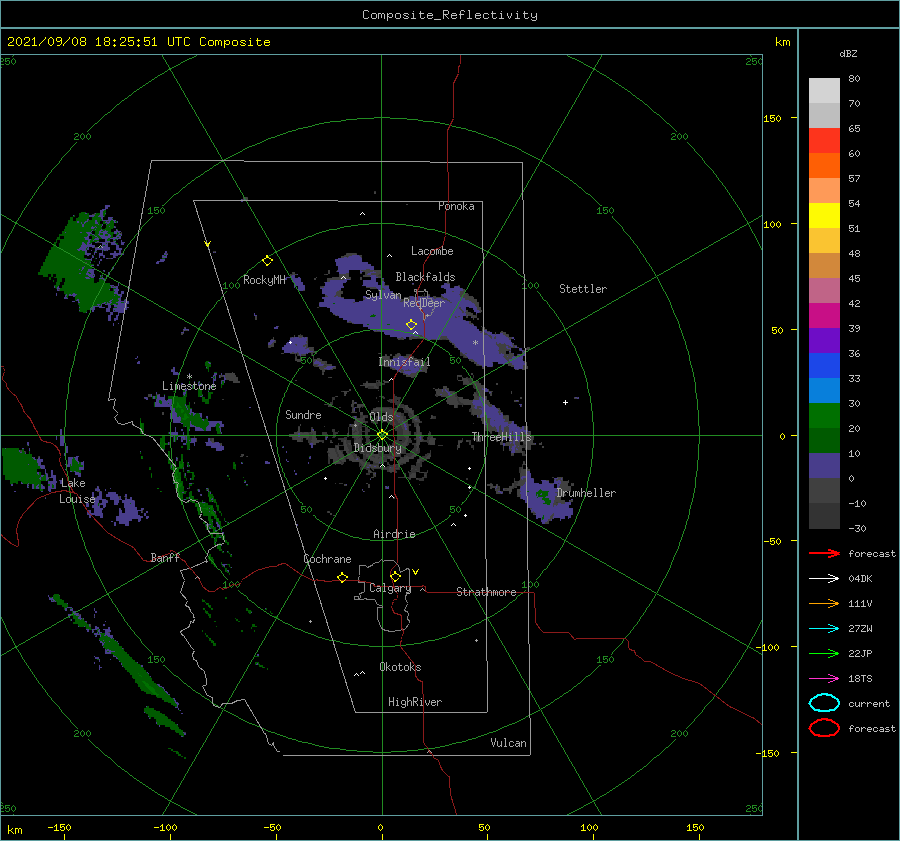Click the Olds town label
Image resolution: width=900 pixels, height=841 pixels.
pyautogui.click(x=381, y=417)
